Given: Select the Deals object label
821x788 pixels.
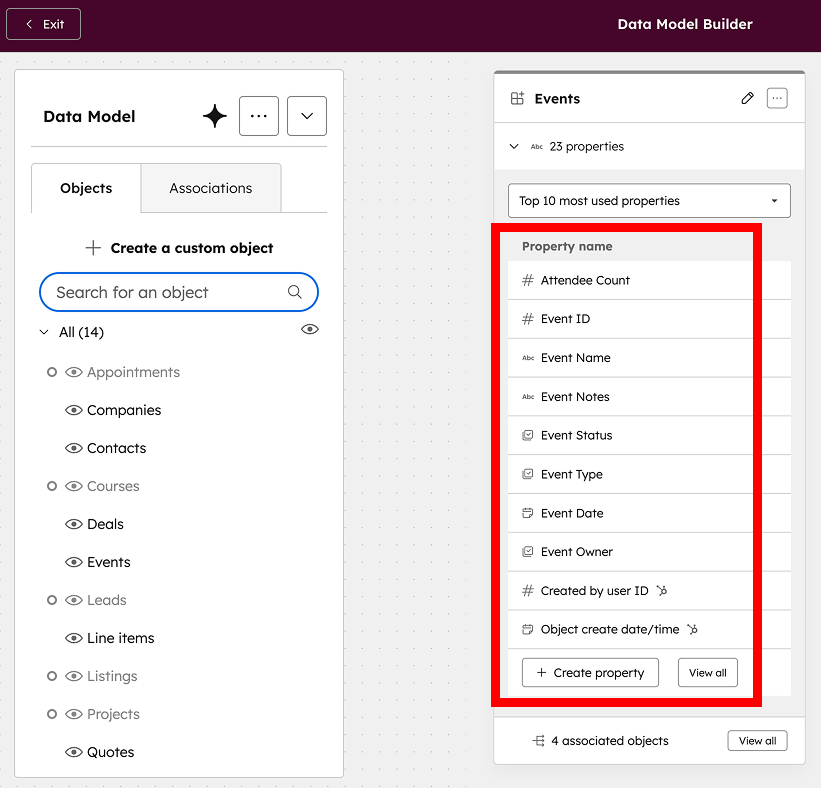Looking at the screenshot, I should point(105,524).
